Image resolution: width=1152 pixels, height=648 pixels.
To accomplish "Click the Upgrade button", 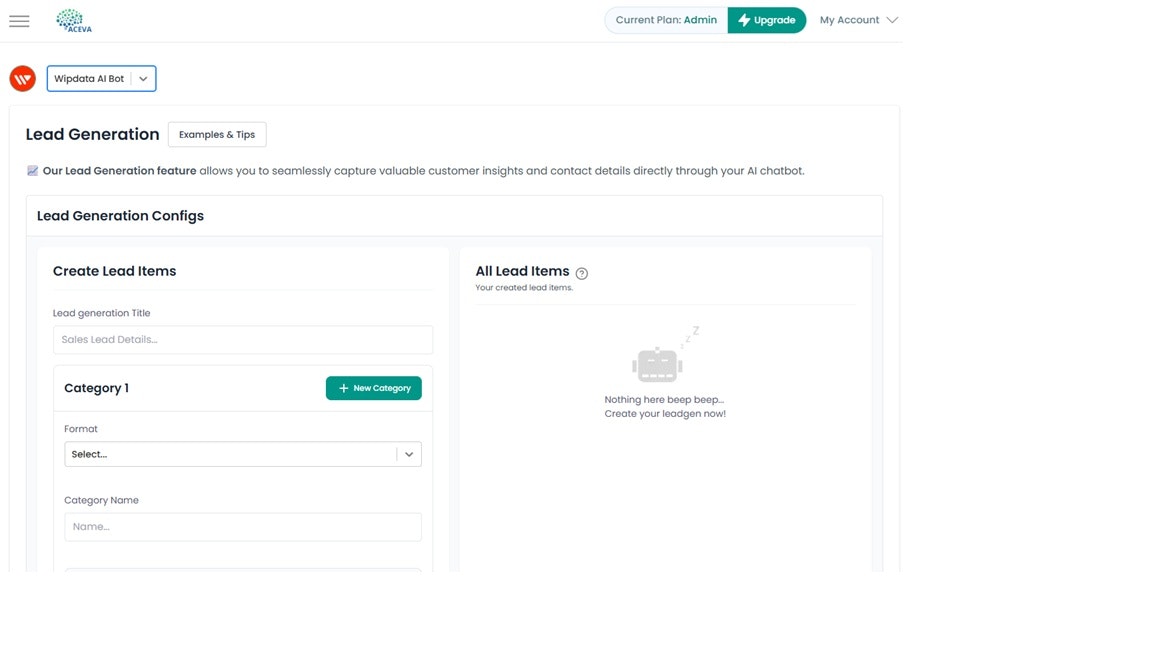I will pyautogui.click(x=766, y=20).
